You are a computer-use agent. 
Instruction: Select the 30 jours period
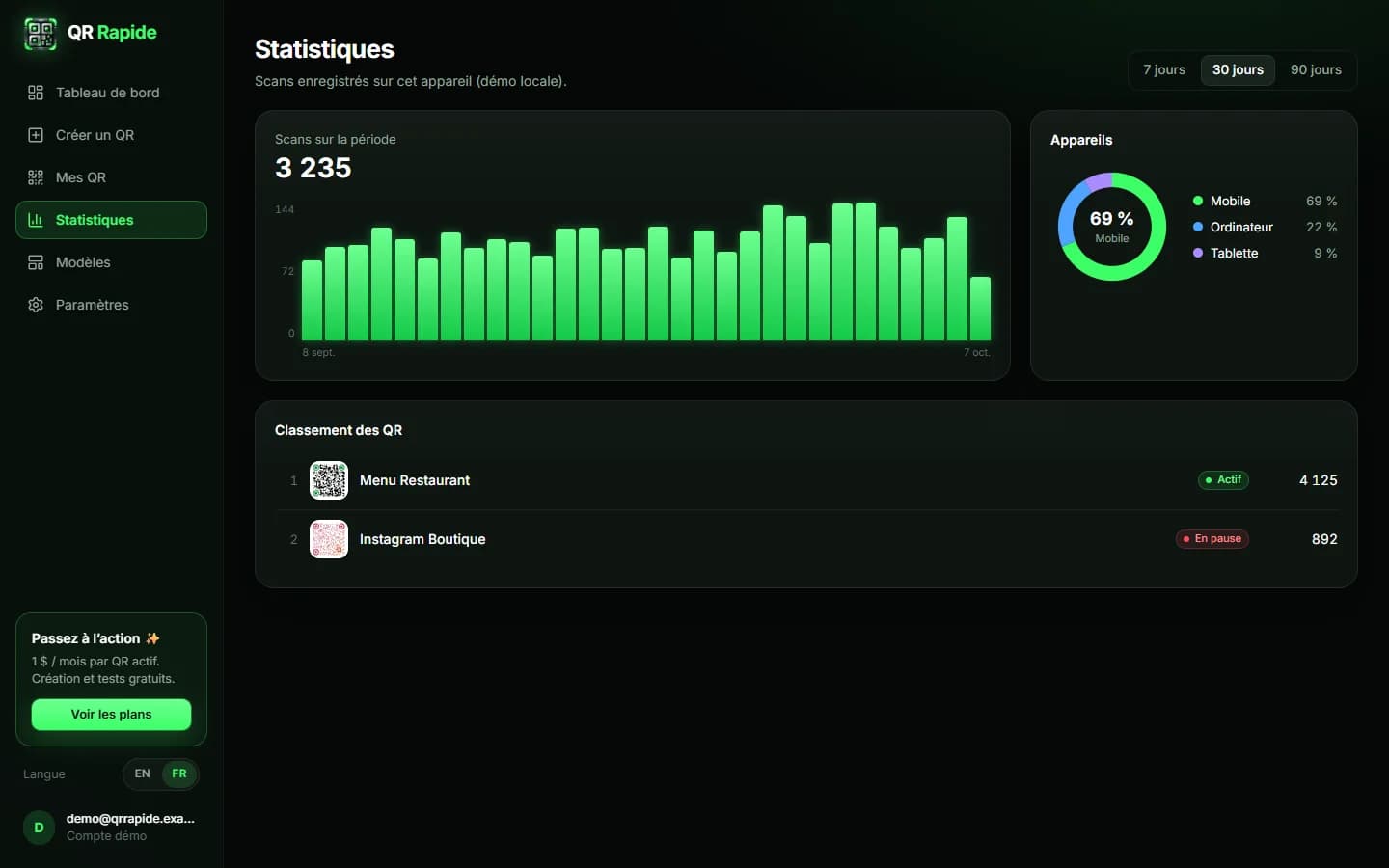(1238, 69)
